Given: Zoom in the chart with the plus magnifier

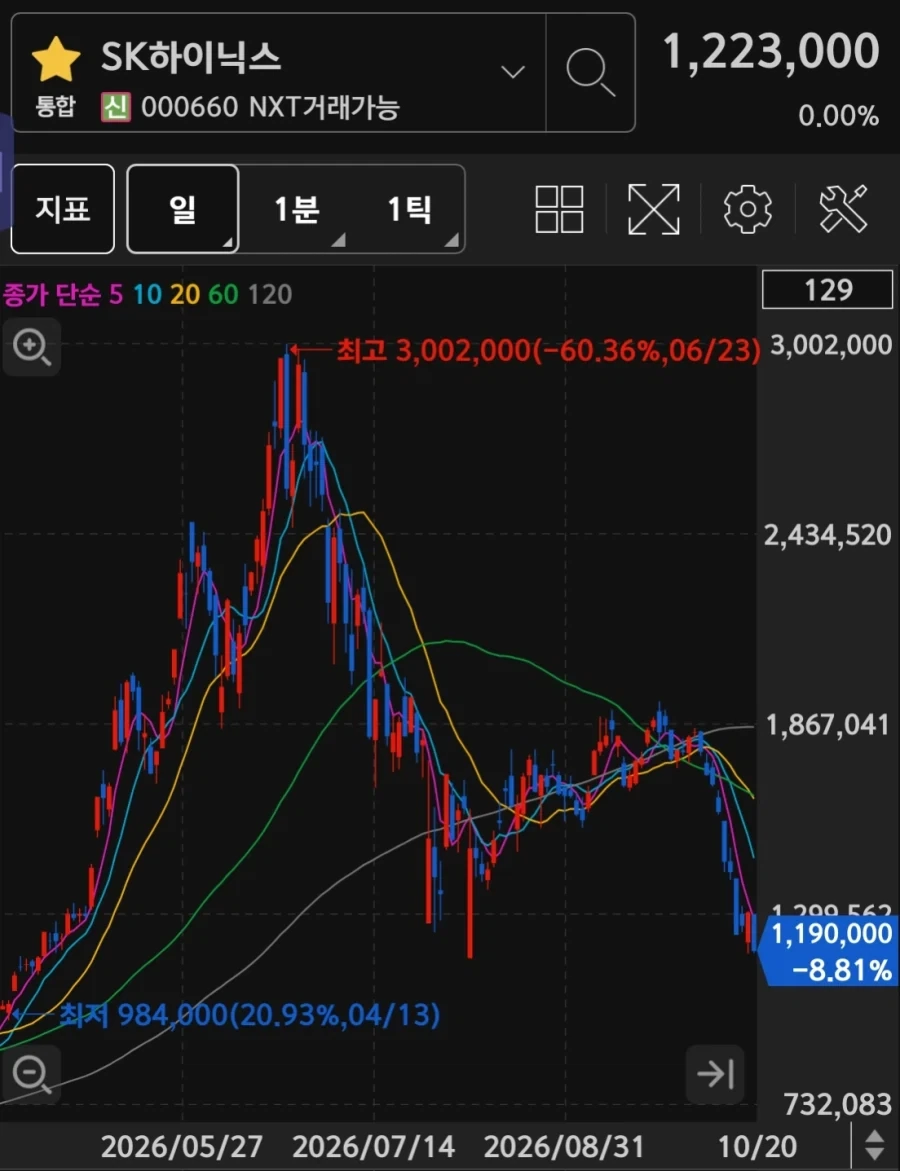Looking at the screenshot, I should coord(31,347).
